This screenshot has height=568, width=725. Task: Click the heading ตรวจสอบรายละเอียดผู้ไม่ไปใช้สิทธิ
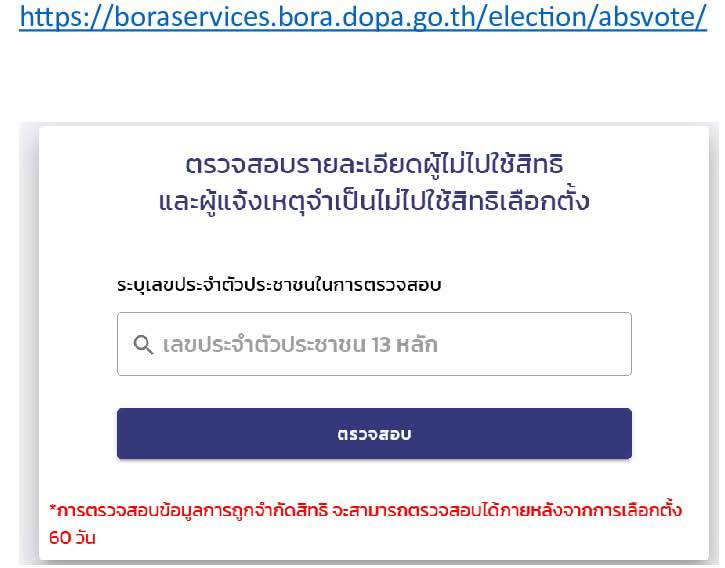[x=374, y=165]
